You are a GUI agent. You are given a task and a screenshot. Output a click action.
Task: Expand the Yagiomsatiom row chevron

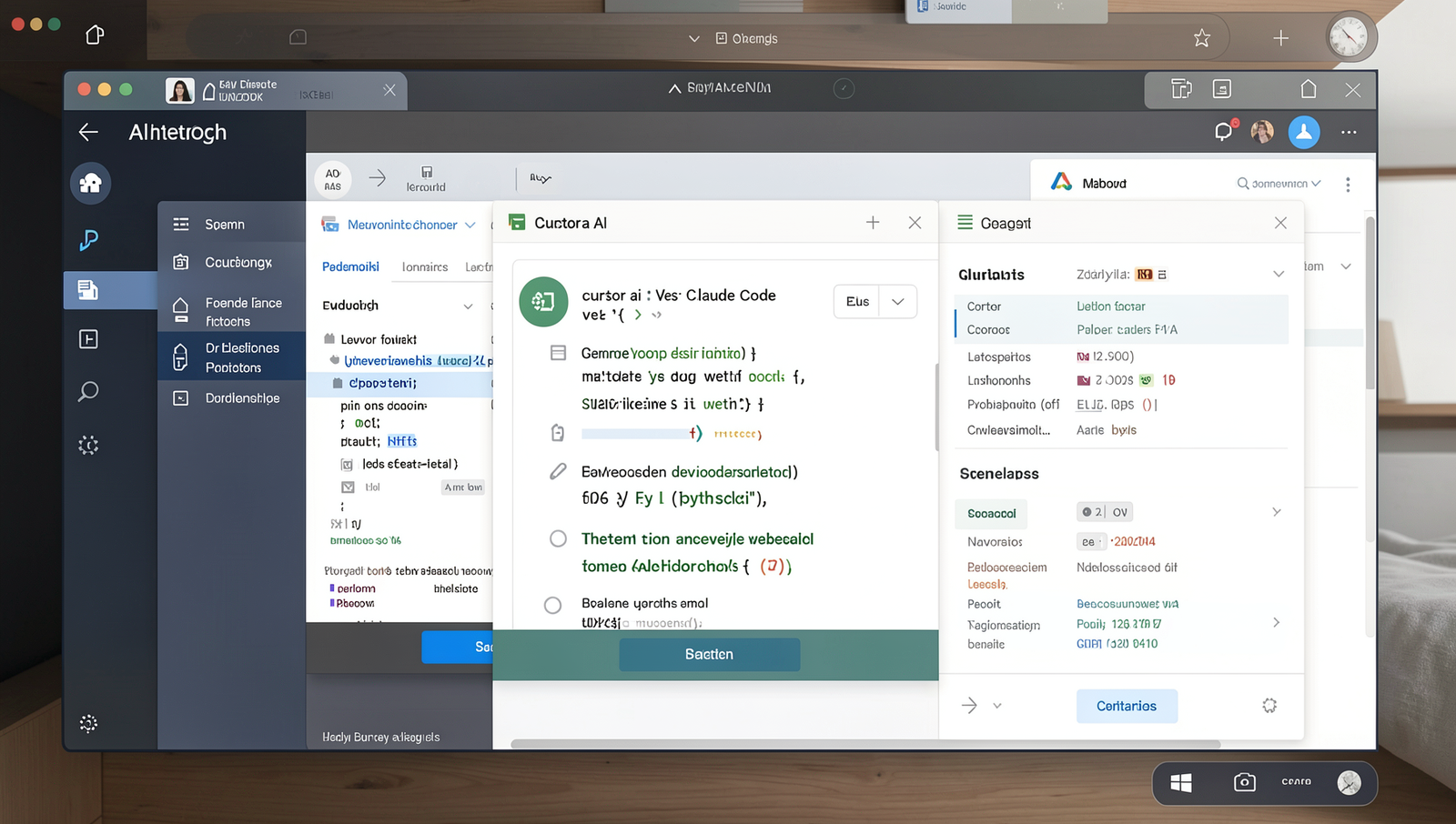1276,623
